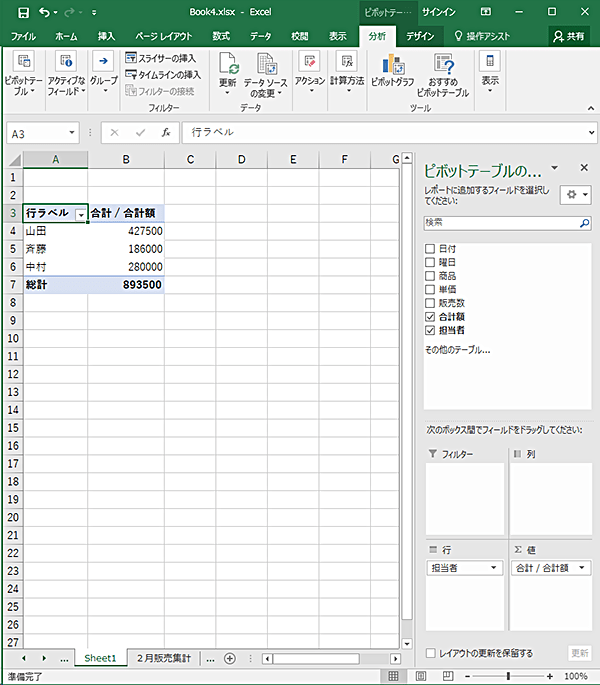Viewport: 600px width, 685px height.
Task: Click the formula bar cancel X icon
Action: point(114,132)
